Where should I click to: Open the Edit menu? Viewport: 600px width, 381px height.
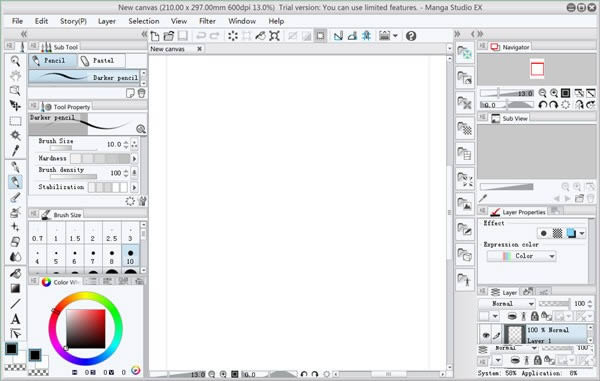(41, 21)
